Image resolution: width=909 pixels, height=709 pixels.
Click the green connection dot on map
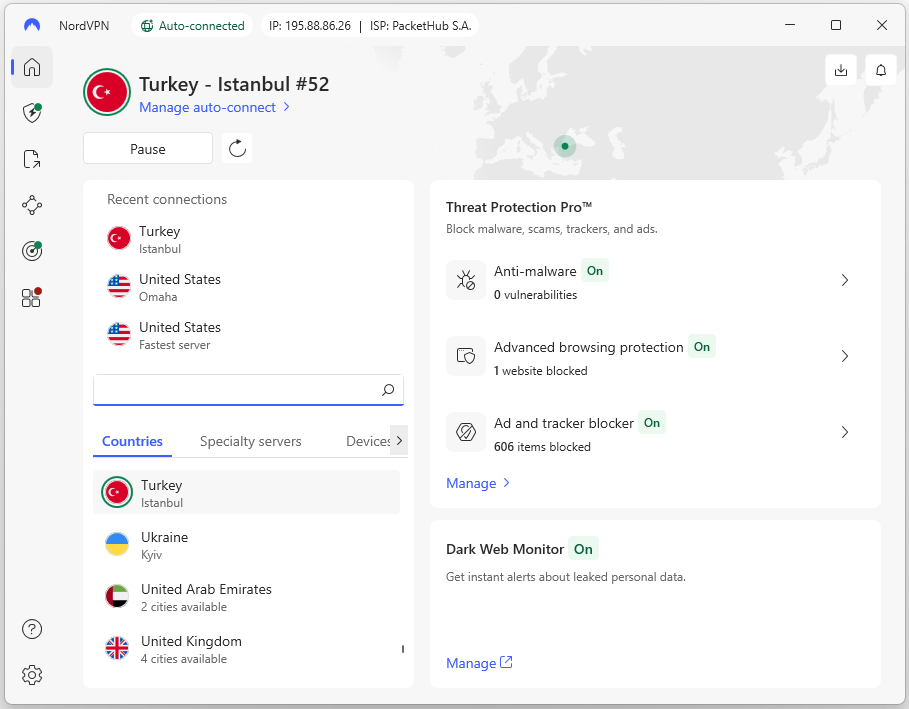pyautogui.click(x=565, y=146)
